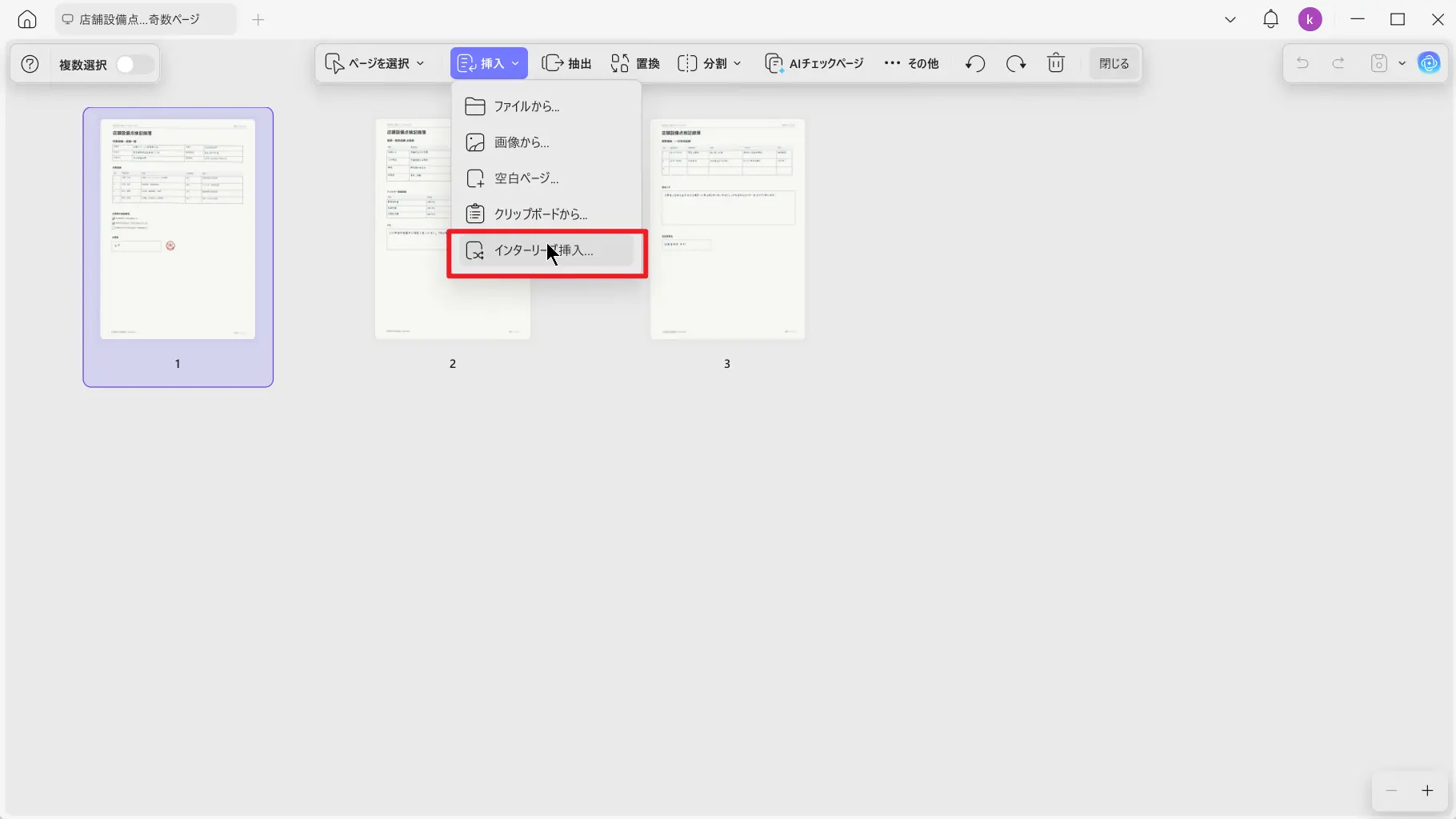
Task: Click the 閉じる button
Action: [1114, 63]
